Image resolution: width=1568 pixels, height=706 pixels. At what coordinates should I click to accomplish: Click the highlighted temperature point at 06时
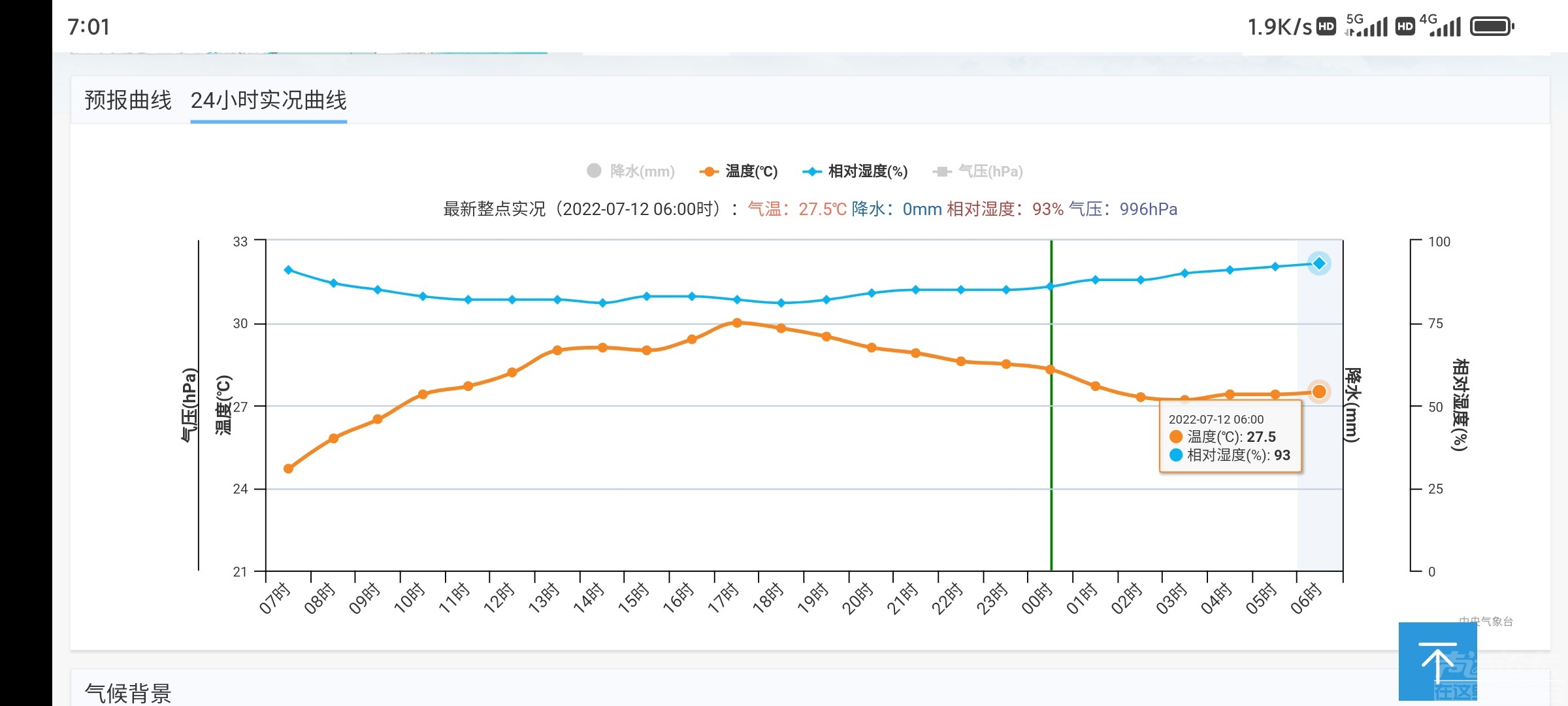pyautogui.click(x=1319, y=392)
